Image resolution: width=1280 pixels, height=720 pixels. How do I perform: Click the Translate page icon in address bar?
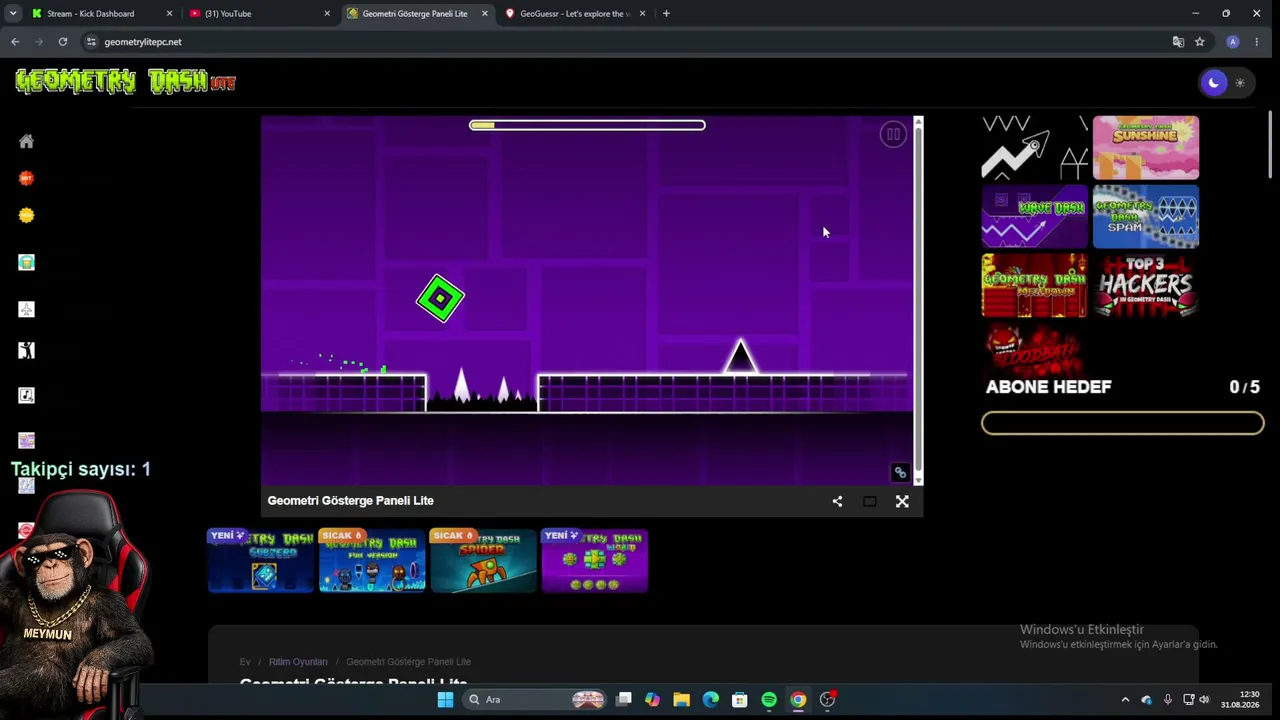point(1178,42)
